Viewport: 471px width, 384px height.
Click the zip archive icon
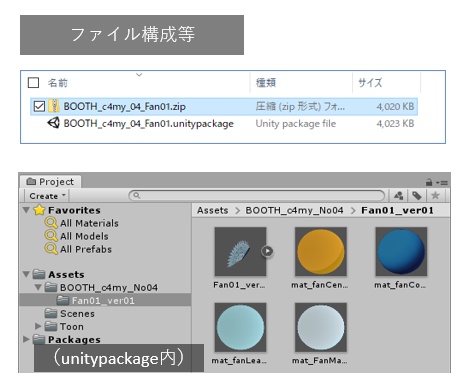coord(53,106)
